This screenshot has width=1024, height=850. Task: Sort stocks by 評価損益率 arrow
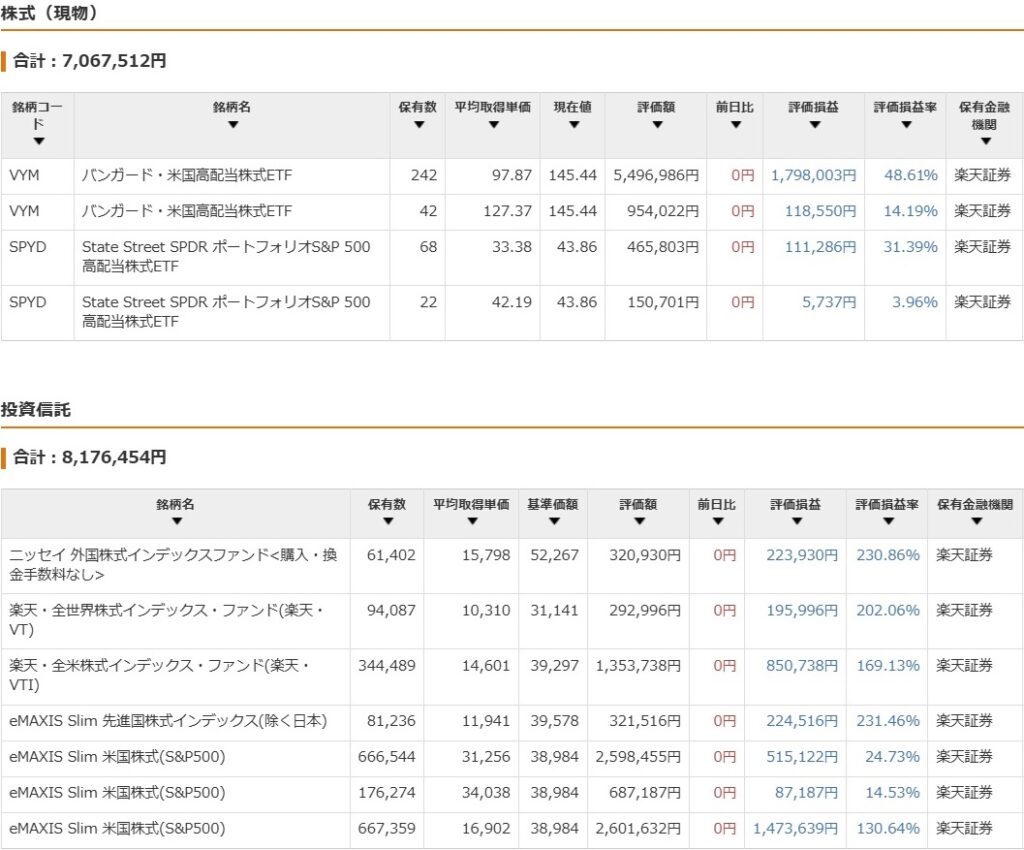coord(905,125)
